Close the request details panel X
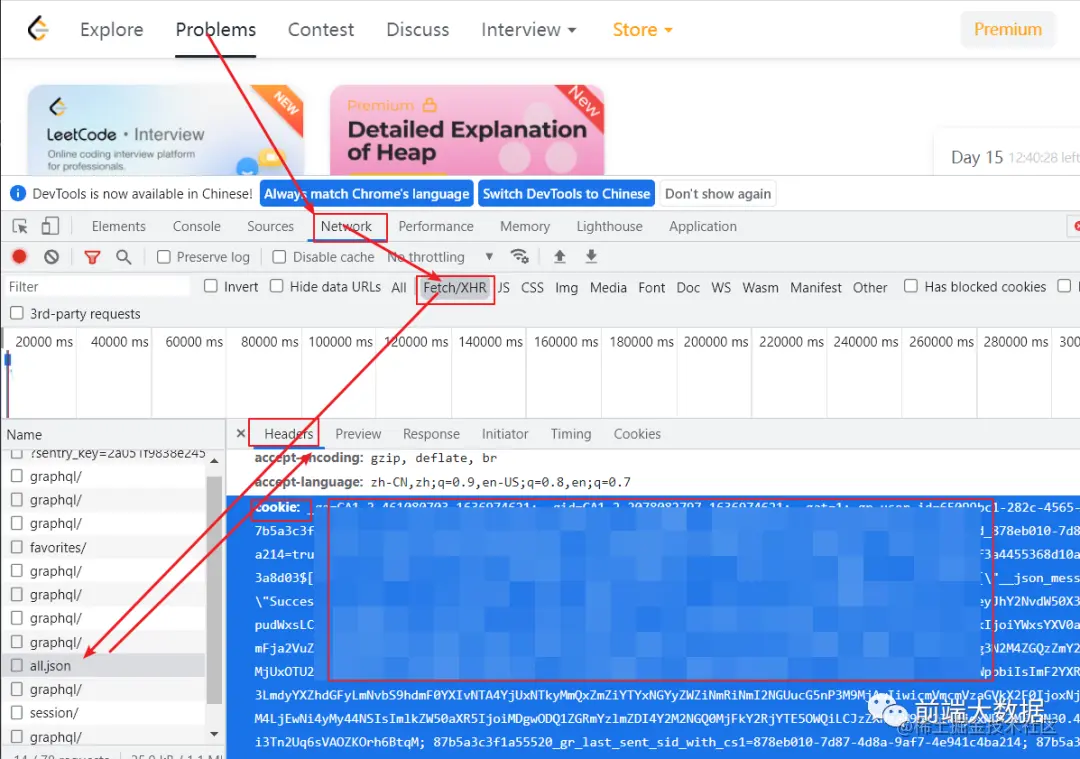Viewport: 1080px width, 759px height. [x=240, y=433]
